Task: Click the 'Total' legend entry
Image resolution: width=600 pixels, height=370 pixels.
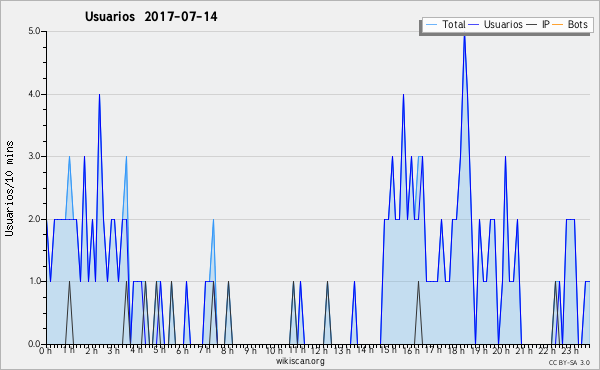Action: 445,24
